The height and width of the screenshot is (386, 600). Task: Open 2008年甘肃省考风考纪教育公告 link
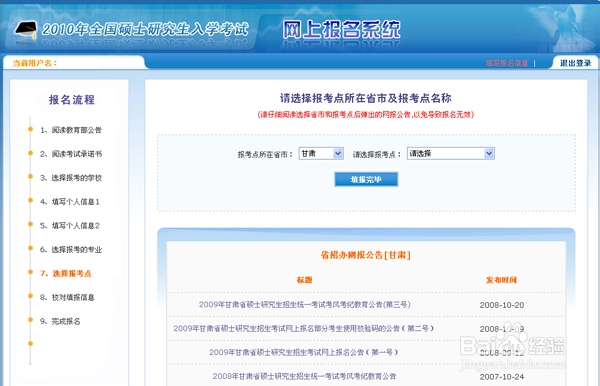click(x=304, y=376)
